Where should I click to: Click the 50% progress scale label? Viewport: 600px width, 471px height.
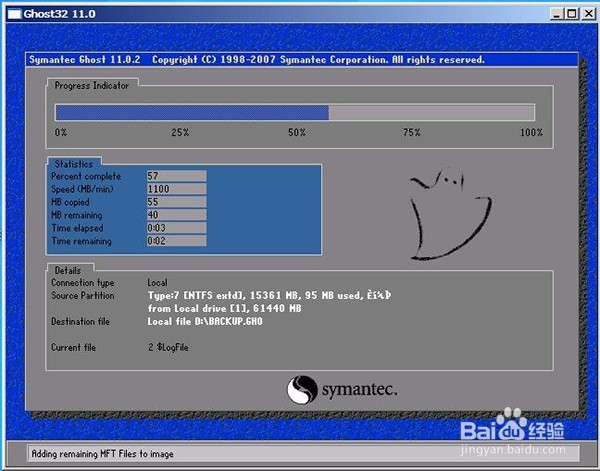click(x=297, y=133)
